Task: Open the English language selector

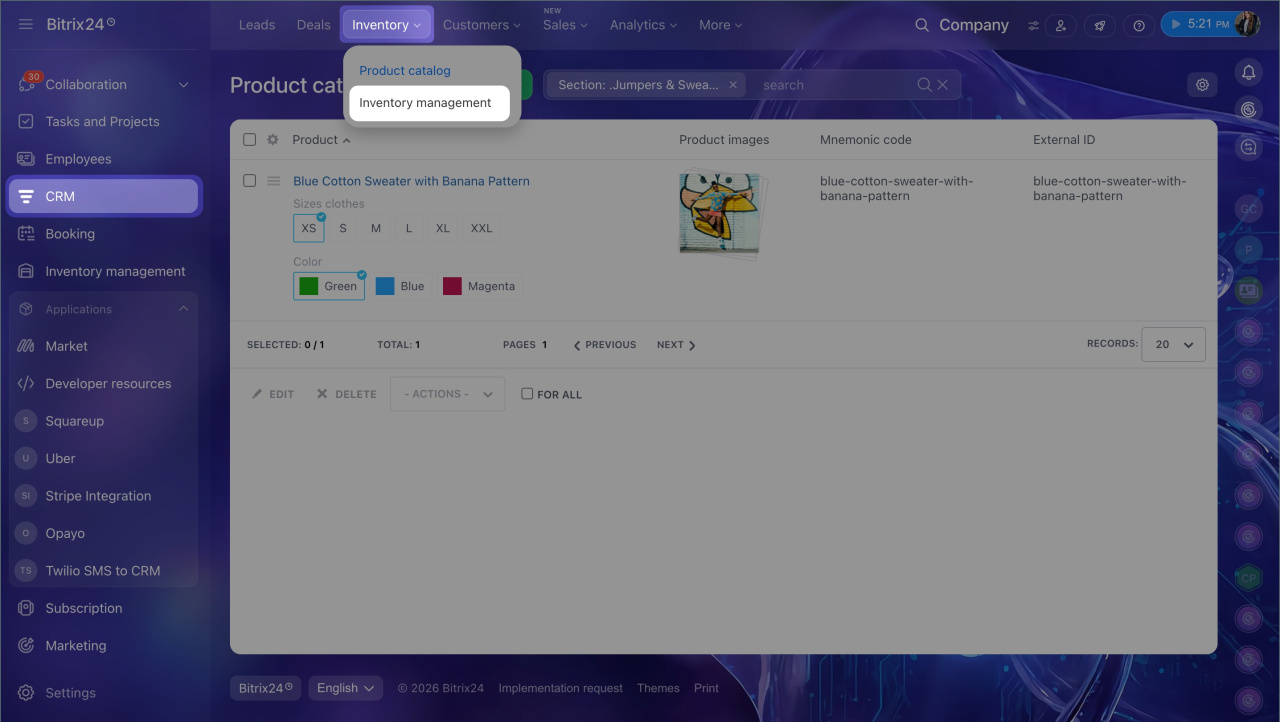Action: click(x=345, y=688)
